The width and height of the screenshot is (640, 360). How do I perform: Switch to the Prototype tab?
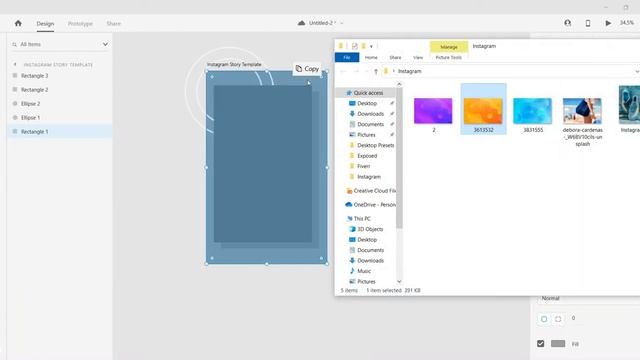click(x=80, y=24)
